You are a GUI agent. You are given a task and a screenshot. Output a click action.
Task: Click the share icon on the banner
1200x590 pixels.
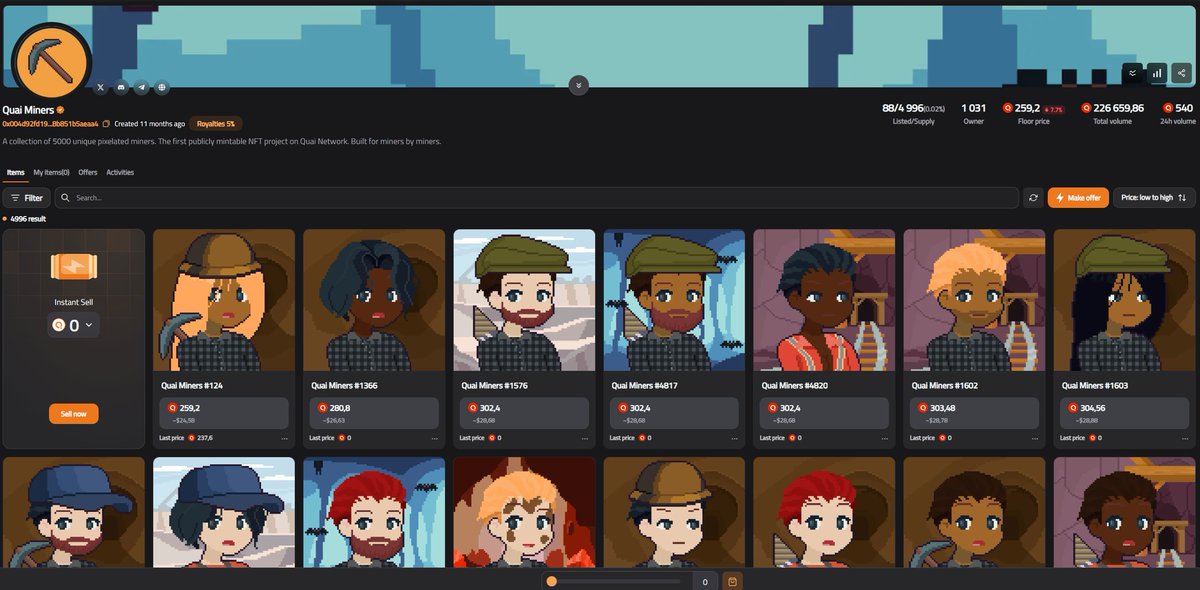pos(1182,73)
